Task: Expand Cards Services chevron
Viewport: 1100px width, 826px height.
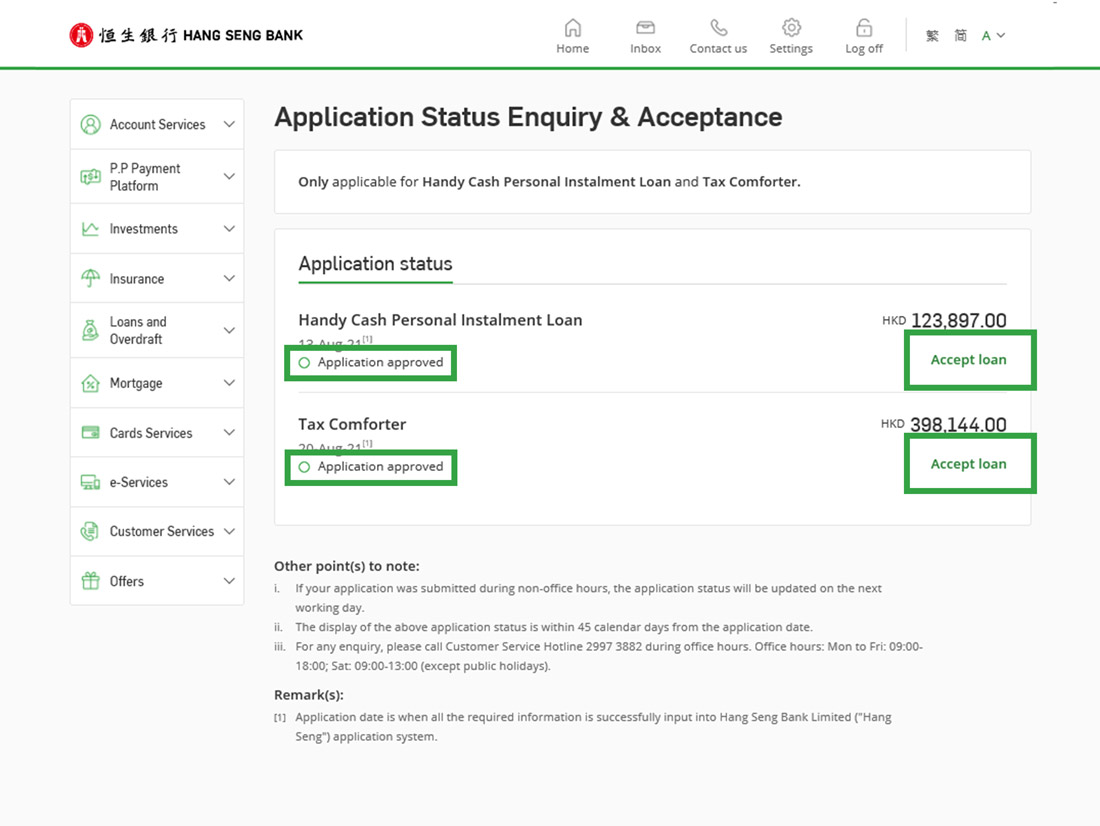Action: click(x=229, y=432)
